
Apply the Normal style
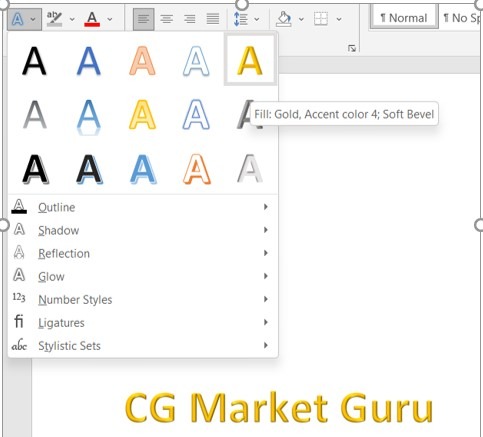coord(404,18)
